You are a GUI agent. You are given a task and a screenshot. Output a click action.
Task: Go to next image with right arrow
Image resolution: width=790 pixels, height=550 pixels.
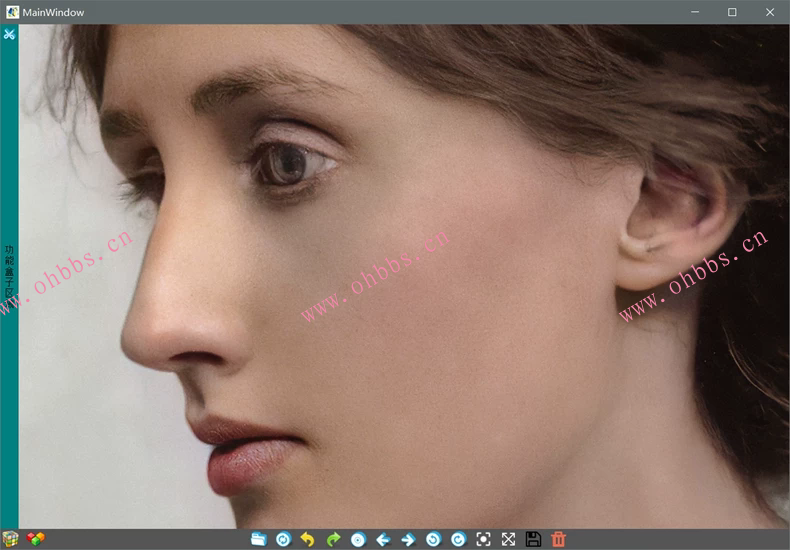point(408,539)
